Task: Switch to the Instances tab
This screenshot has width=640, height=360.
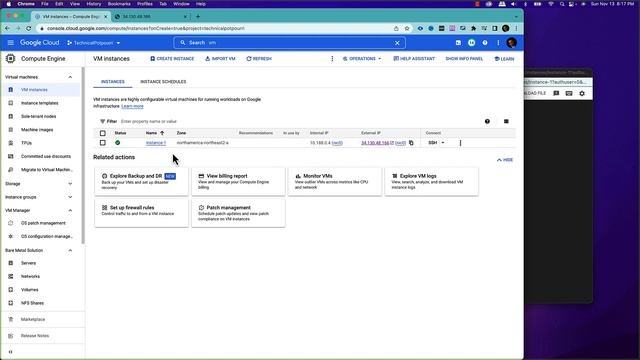Action: (x=113, y=82)
